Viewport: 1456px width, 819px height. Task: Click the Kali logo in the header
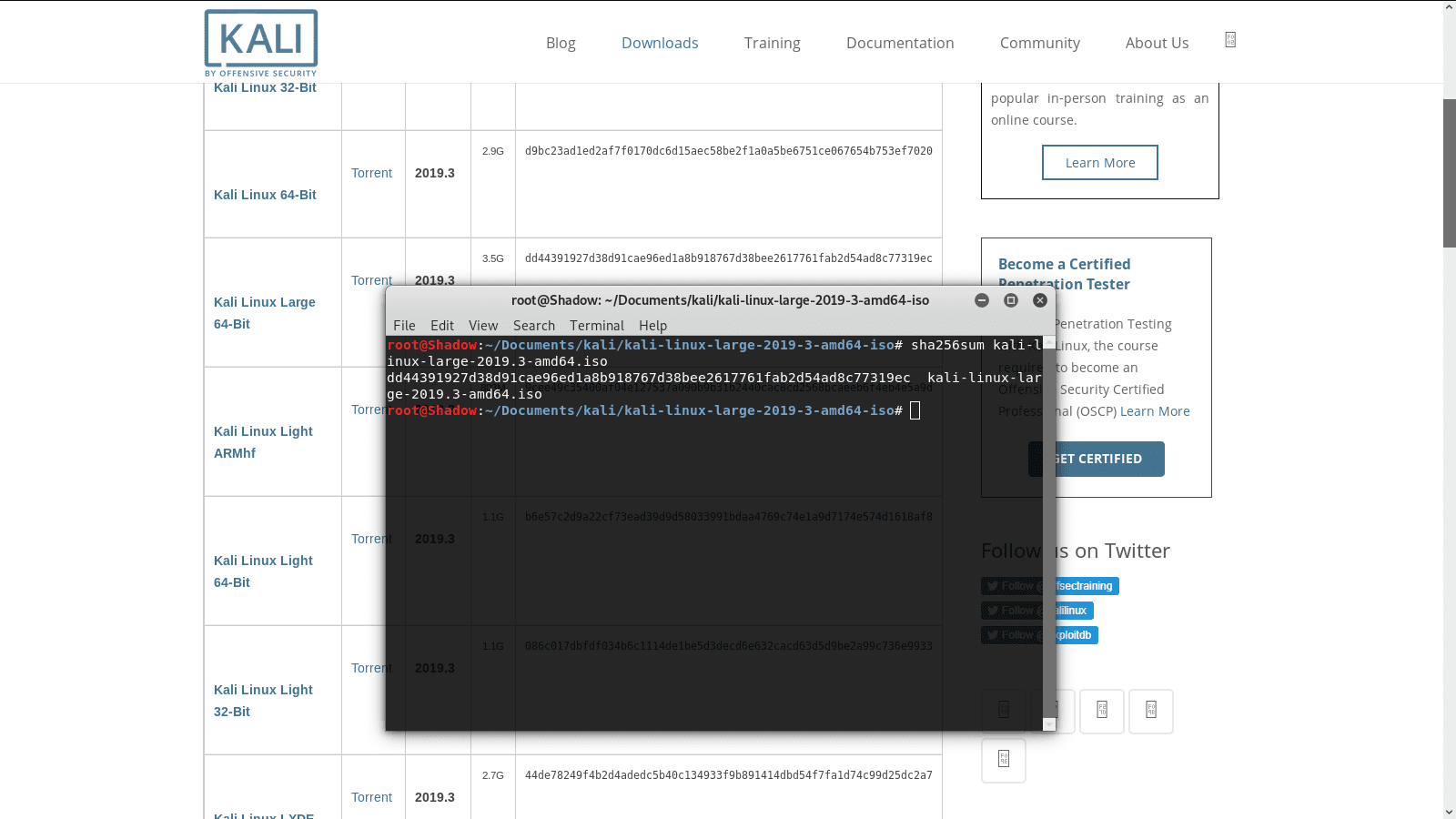(x=261, y=43)
